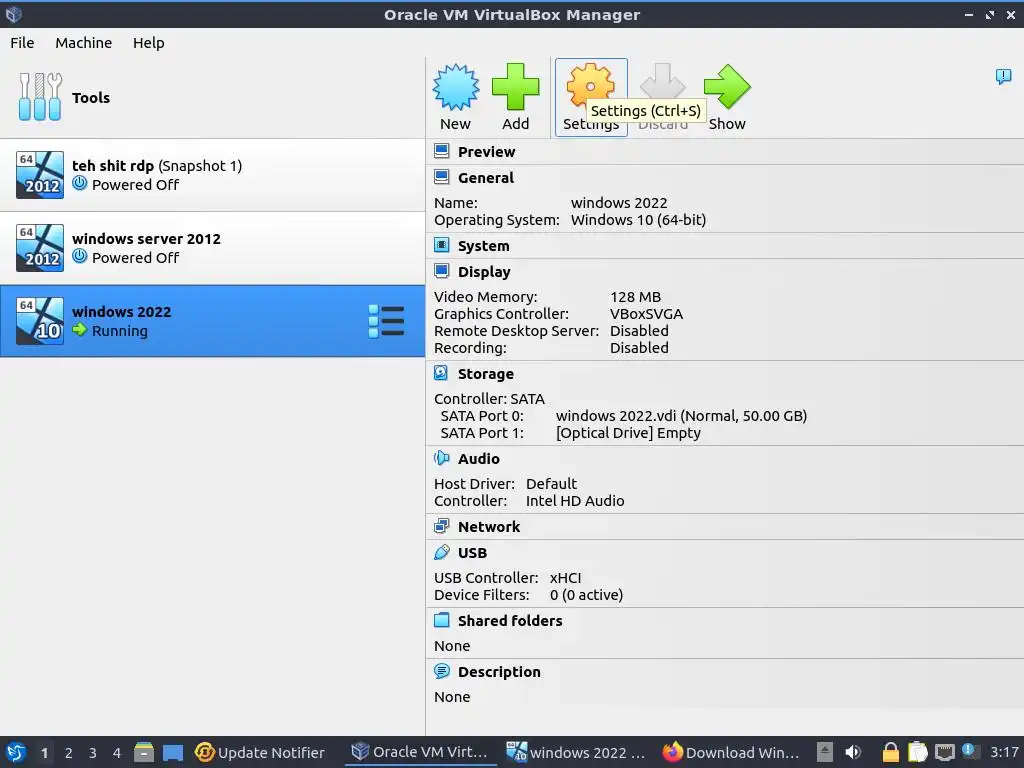Screen dimensions: 1024x768
Task: Open the Help menu
Action: click(x=148, y=42)
